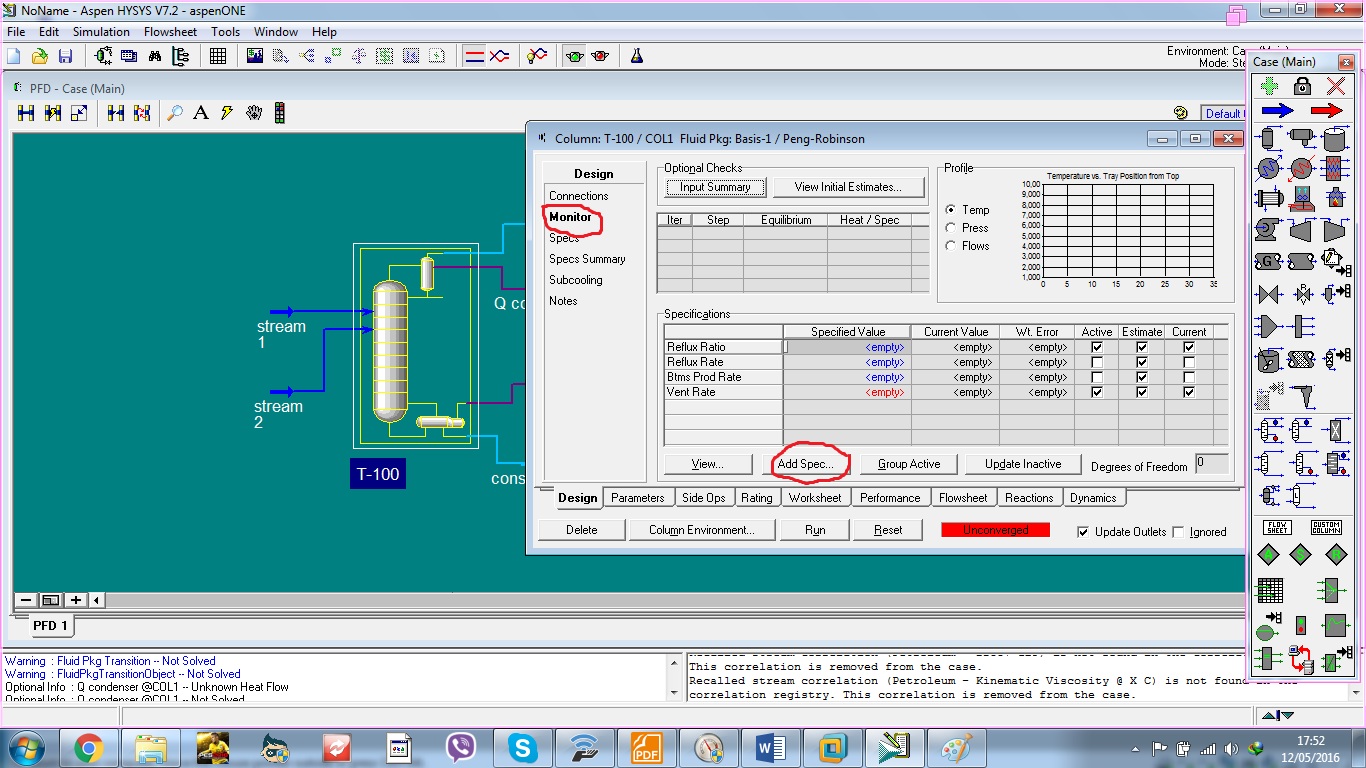Select the Pump icon from the object palette

pyautogui.click(x=1266, y=229)
